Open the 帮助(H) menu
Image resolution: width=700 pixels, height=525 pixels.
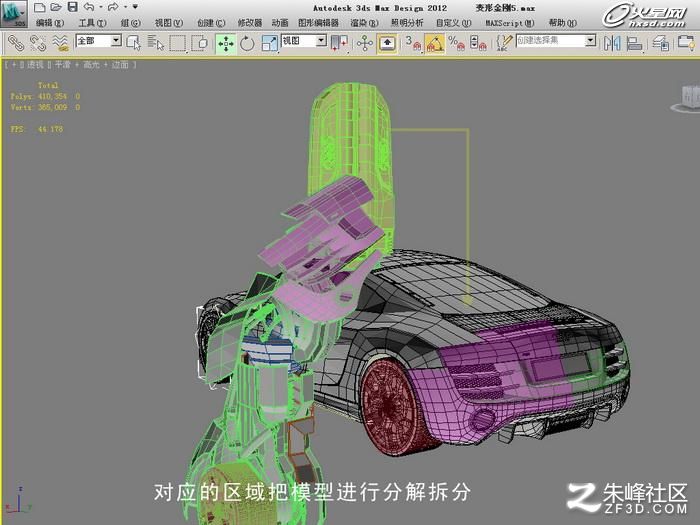[562, 23]
